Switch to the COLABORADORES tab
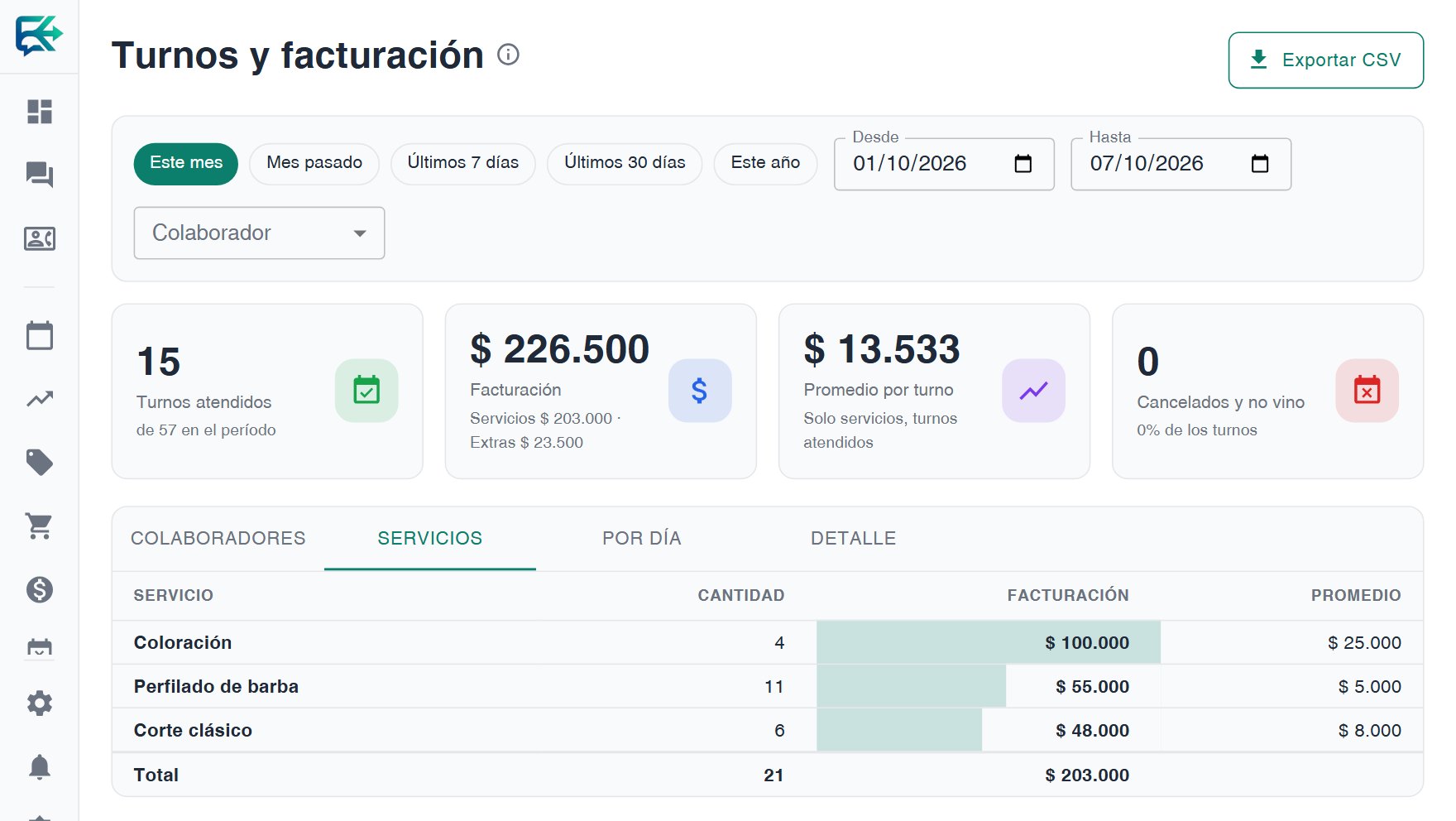The image size is (1456, 821). pos(218,539)
